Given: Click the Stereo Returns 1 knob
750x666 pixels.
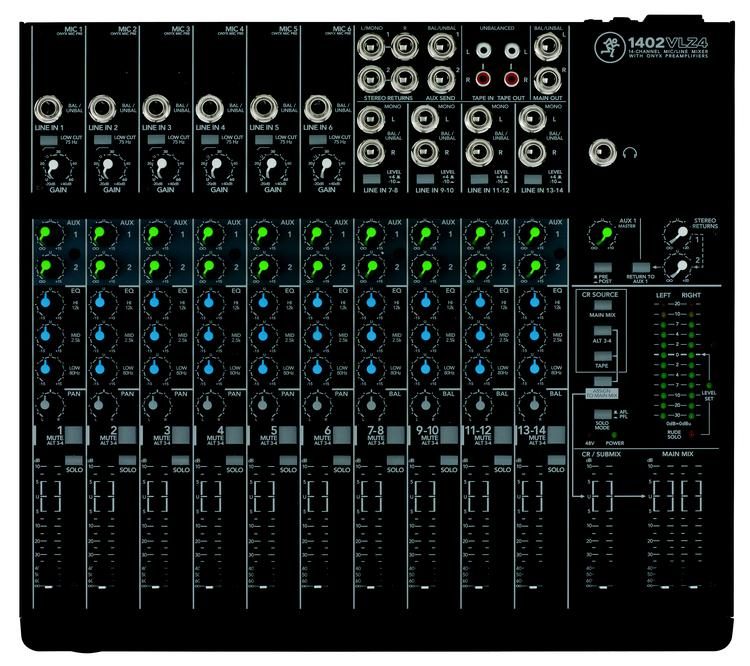Looking at the screenshot, I should tap(679, 234).
